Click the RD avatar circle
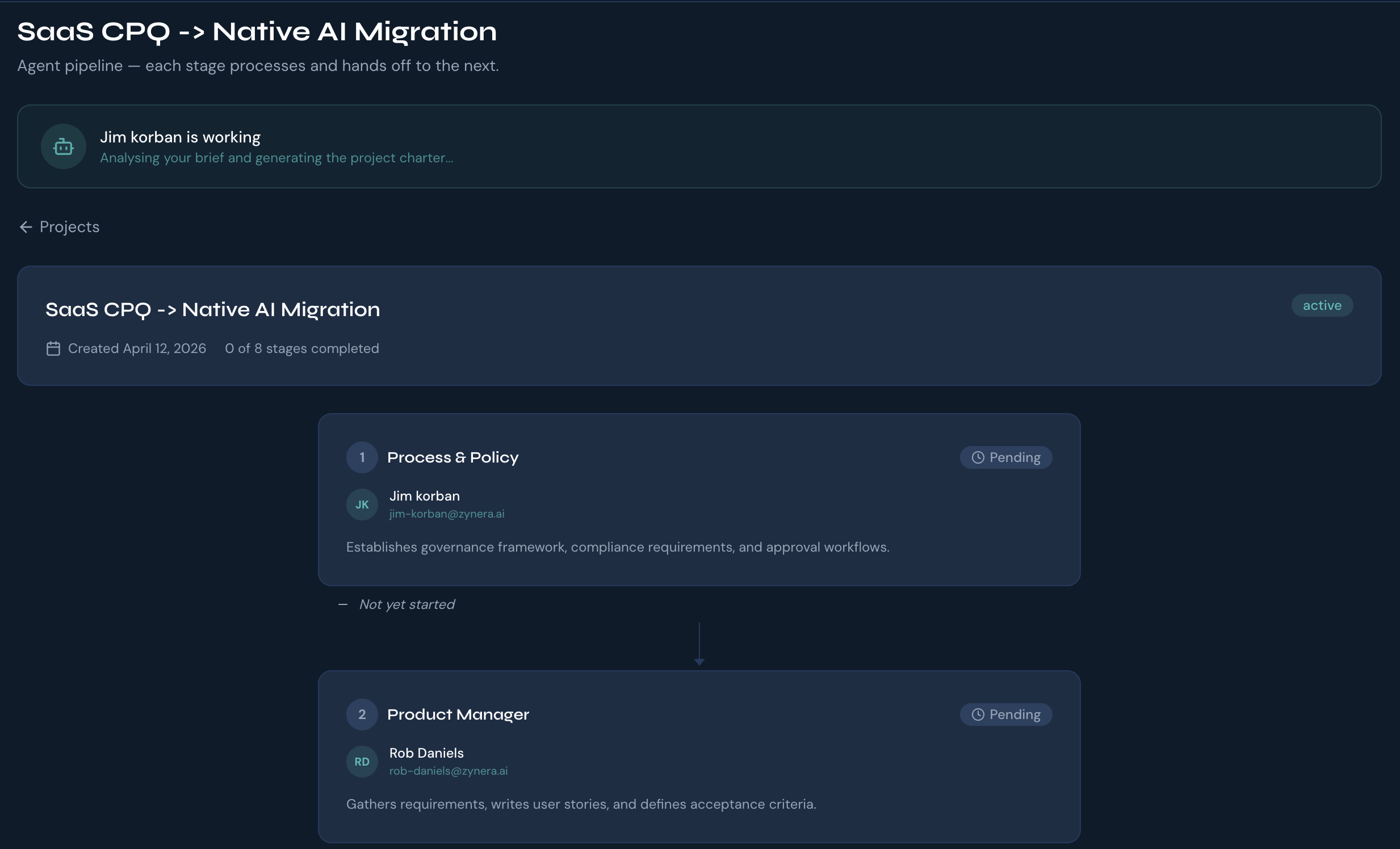The width and height of the screenshot is (1400, 849). pyautogui.click(x=362, y=762)
